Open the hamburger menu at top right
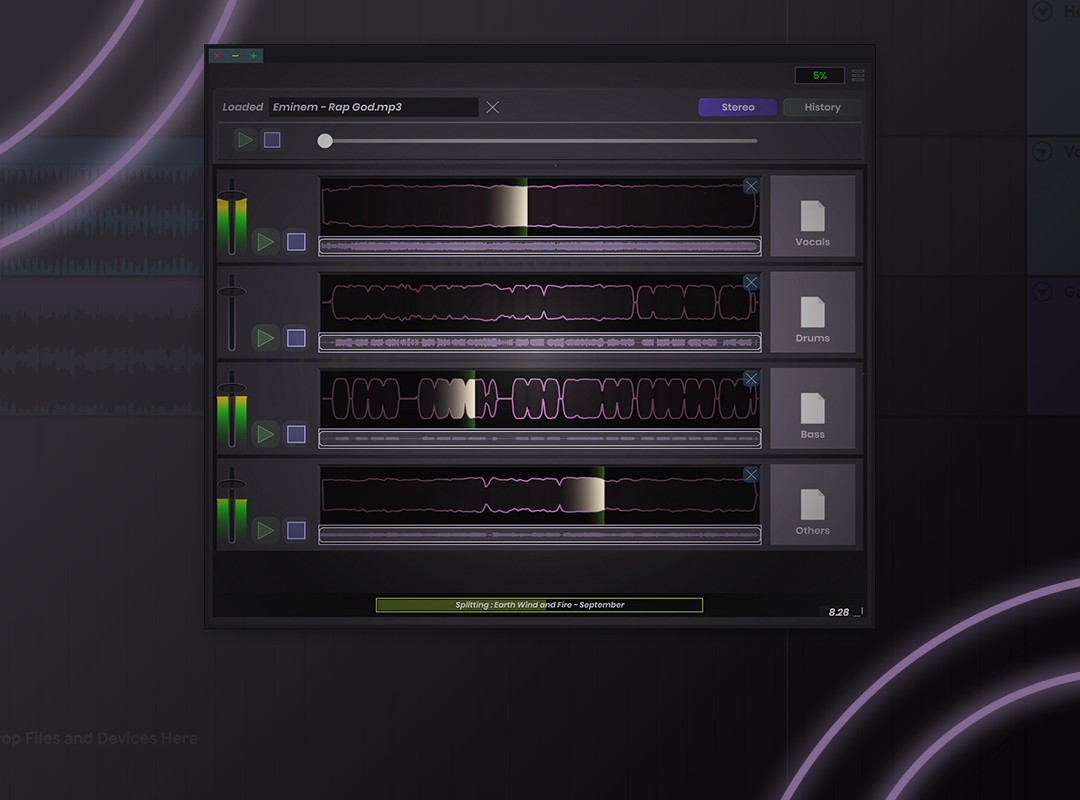 click(858, 76)
